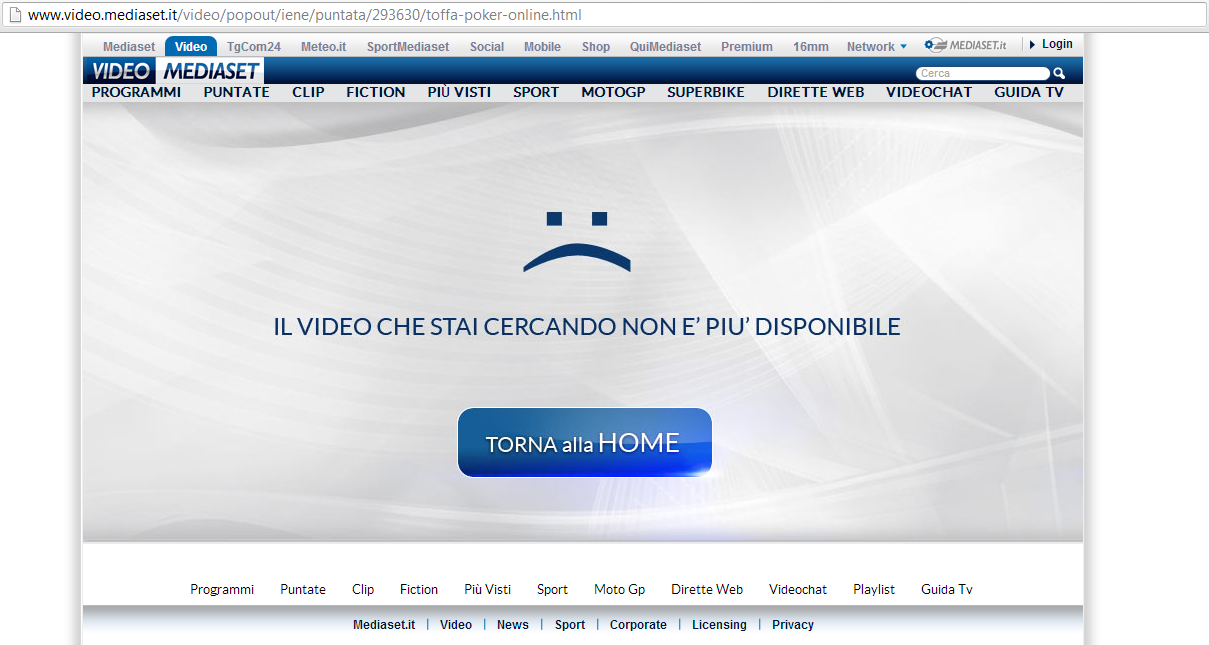This screenshot has width=1209, height=645.
Task: Open Premium in top bar
Action: (x=747, y=47)
